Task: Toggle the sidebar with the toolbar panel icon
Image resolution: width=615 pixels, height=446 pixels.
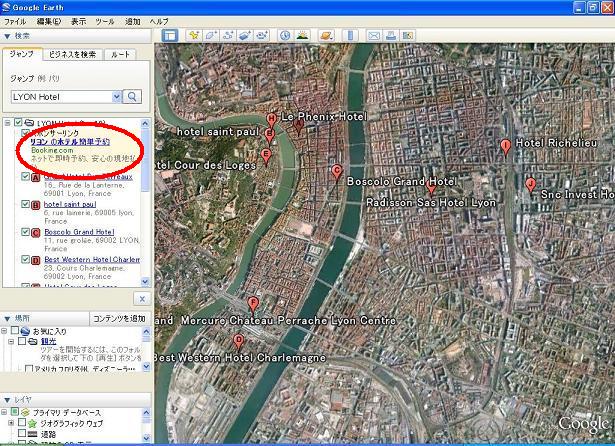Action: tap(170, 36)
